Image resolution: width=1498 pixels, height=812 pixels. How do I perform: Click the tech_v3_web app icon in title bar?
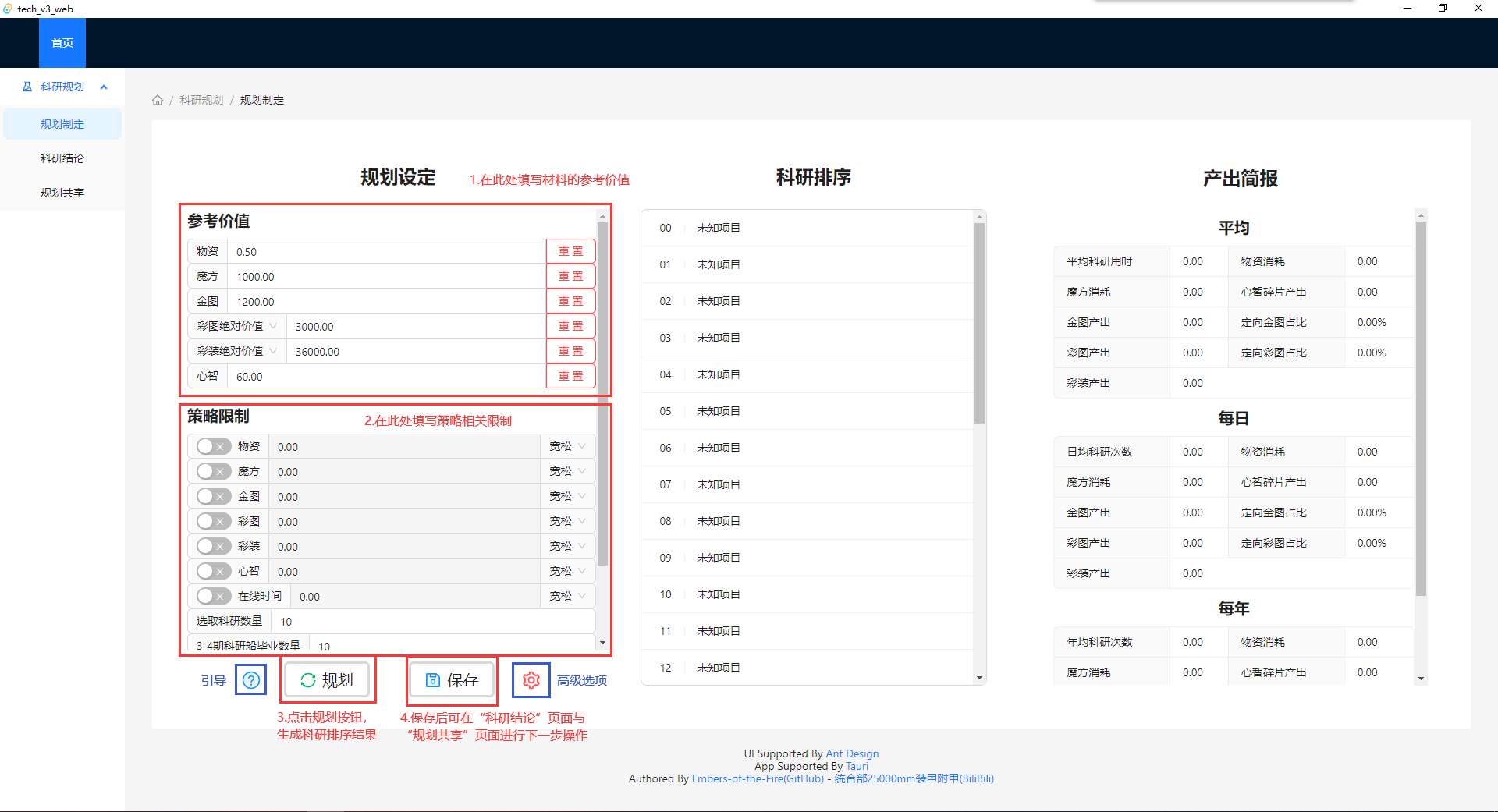pos(8,9)
